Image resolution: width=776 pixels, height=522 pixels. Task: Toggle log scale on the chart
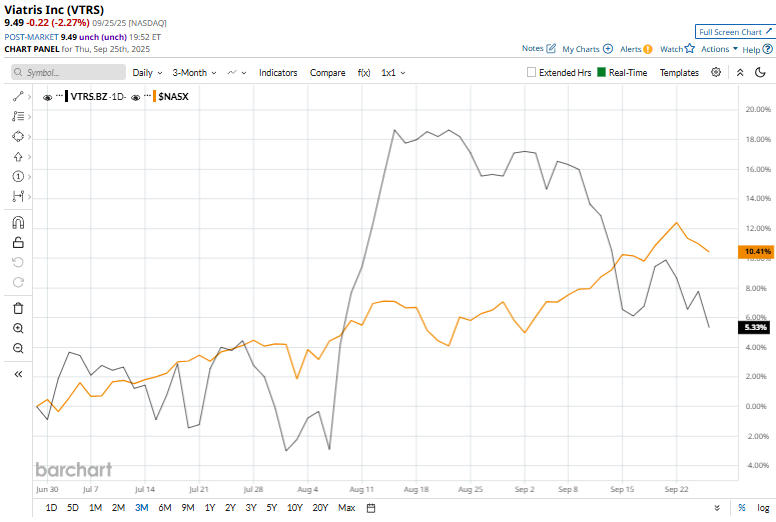763,508
